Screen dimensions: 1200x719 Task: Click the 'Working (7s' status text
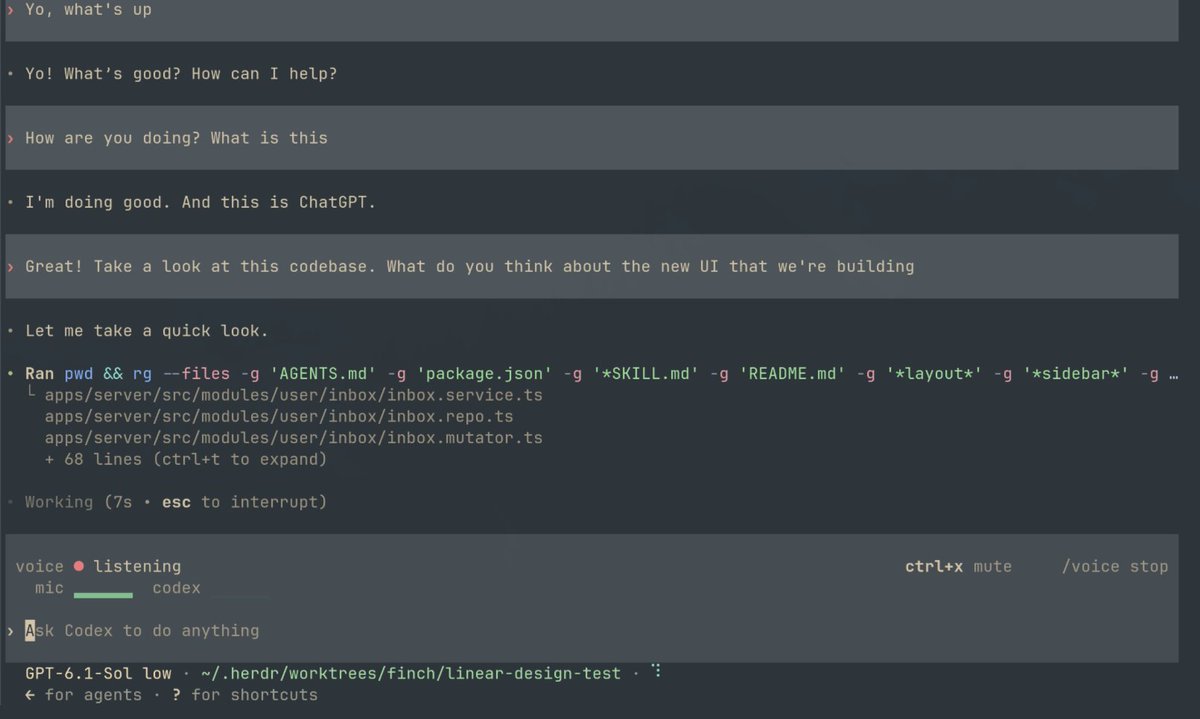(x=78, y=502)
